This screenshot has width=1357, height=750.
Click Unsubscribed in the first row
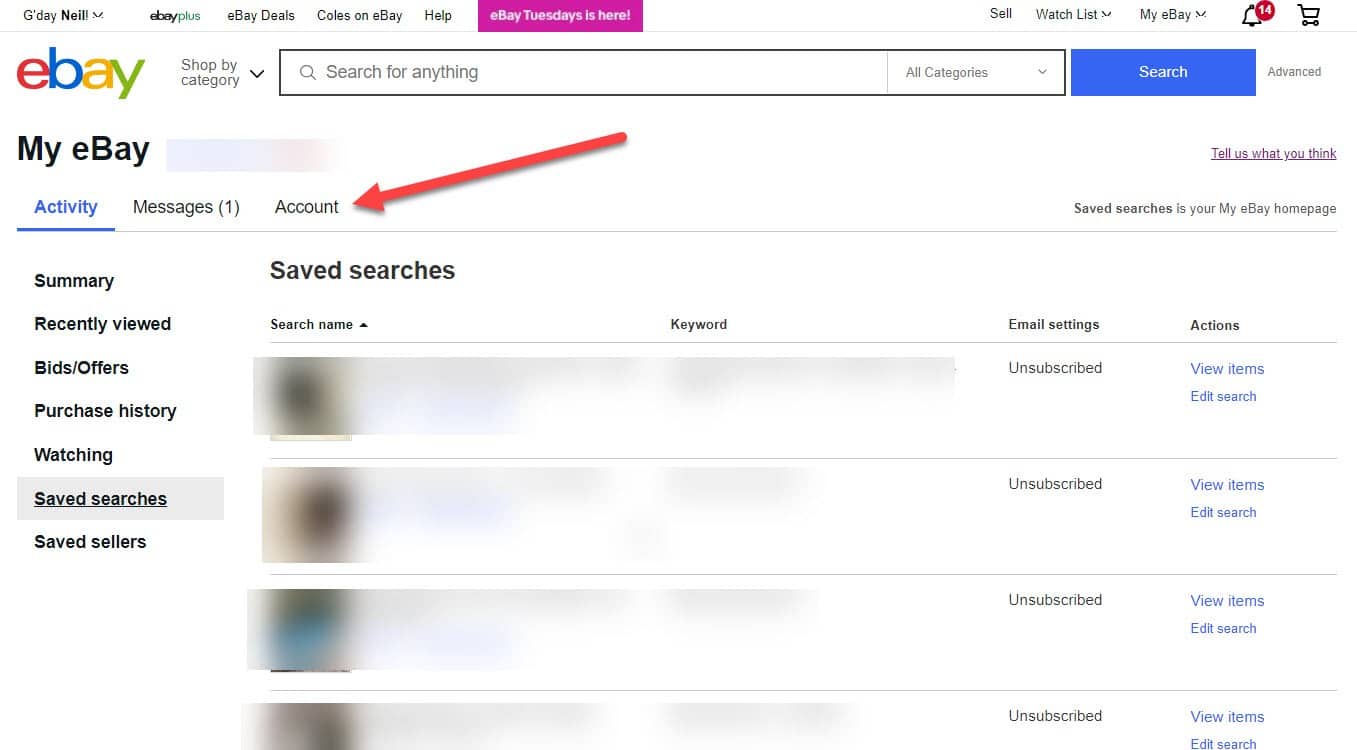pyautogui.click(x=1055, y=368)
